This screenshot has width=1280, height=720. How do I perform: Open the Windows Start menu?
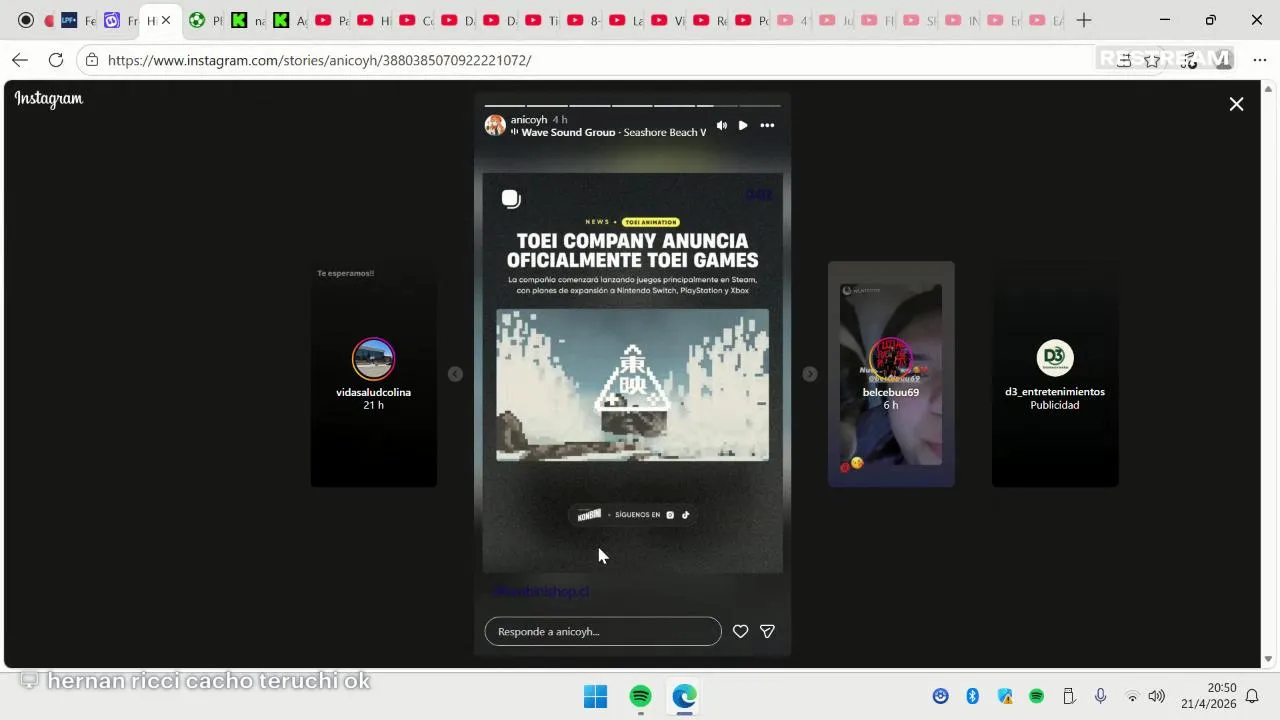(x=595, y=697)
